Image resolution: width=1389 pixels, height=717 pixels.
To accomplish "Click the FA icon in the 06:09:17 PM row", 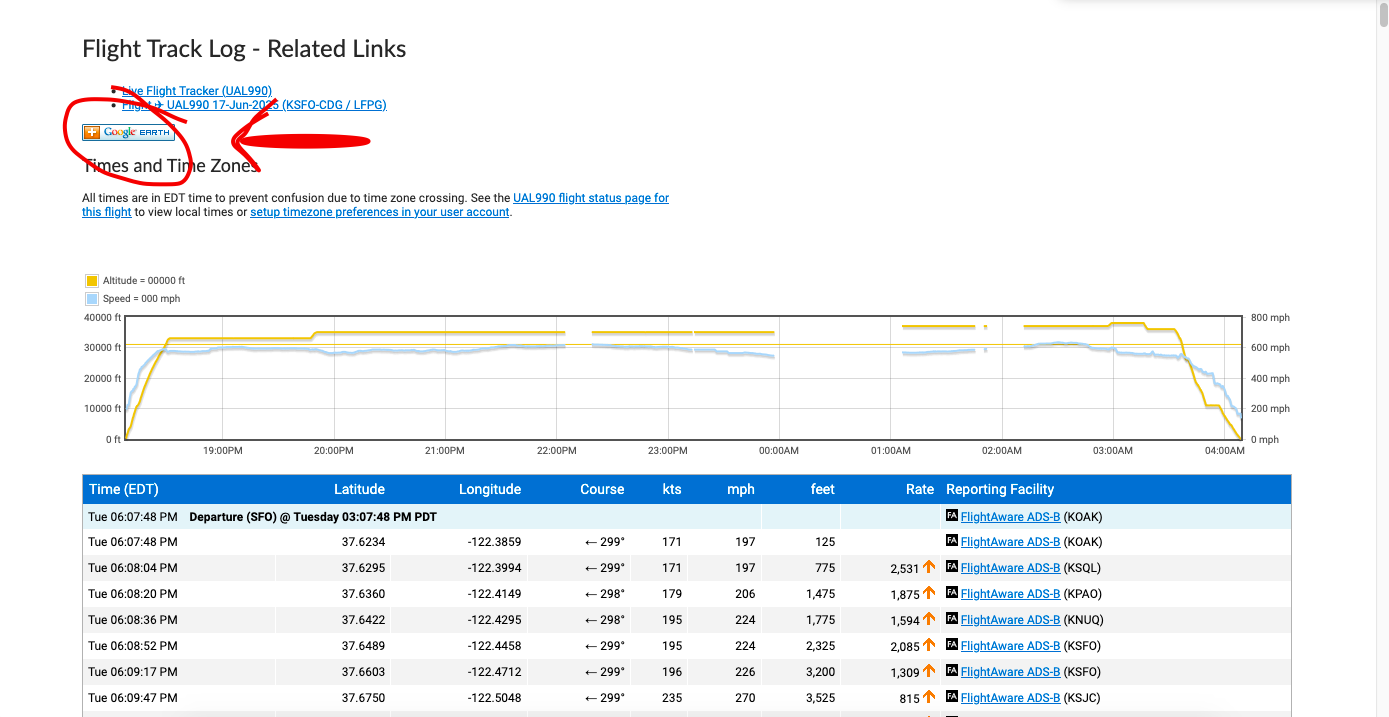I will [x=952, y=671].
